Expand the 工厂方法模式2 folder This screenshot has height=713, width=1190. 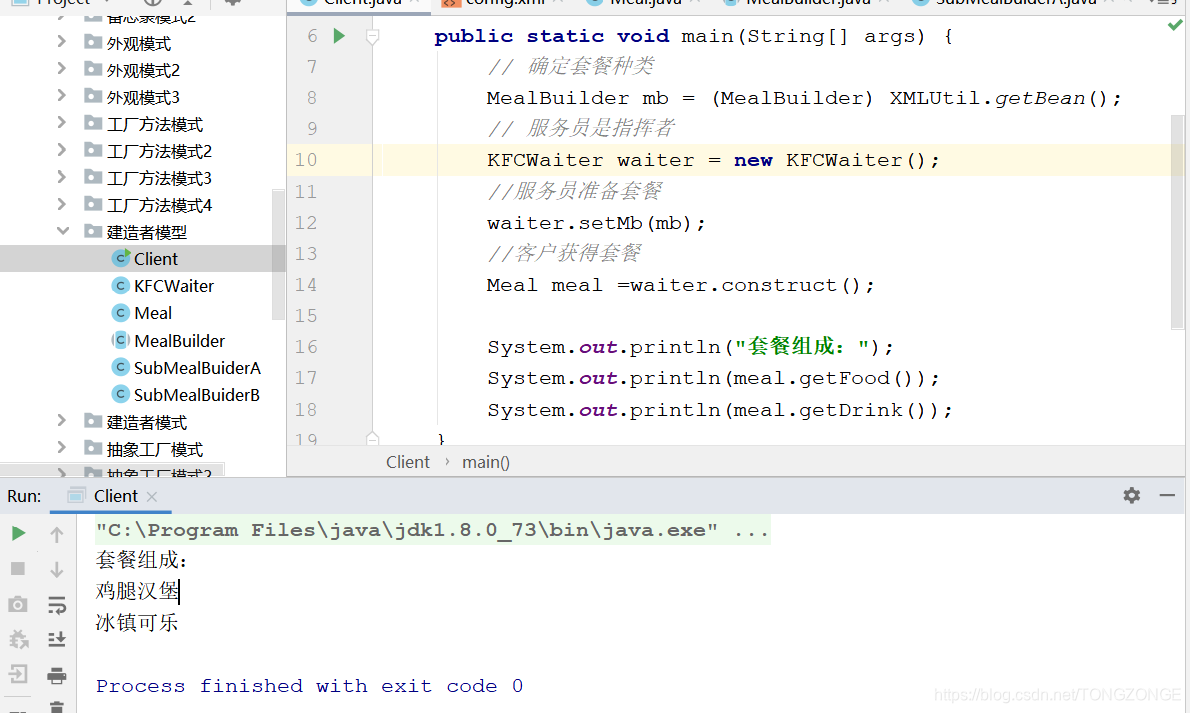62,151
